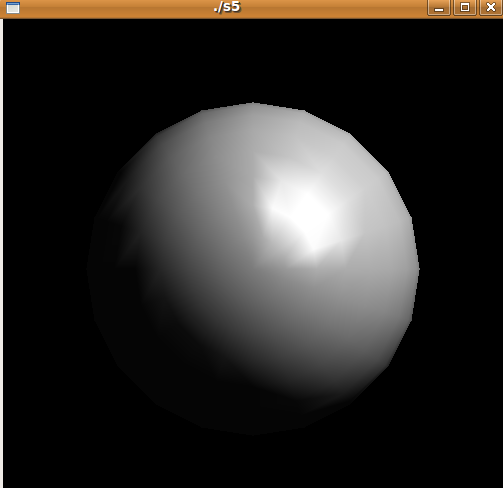
Task: Open the window menu icon in title bar
Action: coord(13,8)
